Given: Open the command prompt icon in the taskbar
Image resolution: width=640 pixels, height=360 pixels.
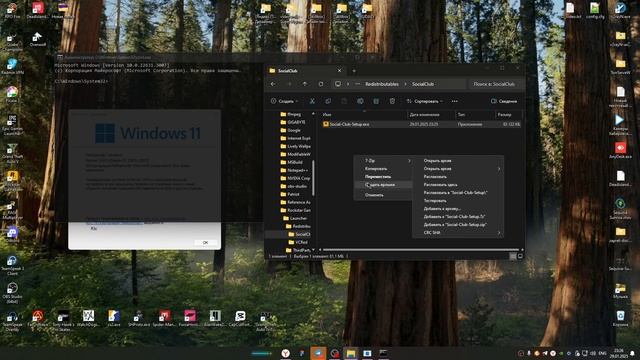Looking at the screenshot, I should (x=383, y=353).
